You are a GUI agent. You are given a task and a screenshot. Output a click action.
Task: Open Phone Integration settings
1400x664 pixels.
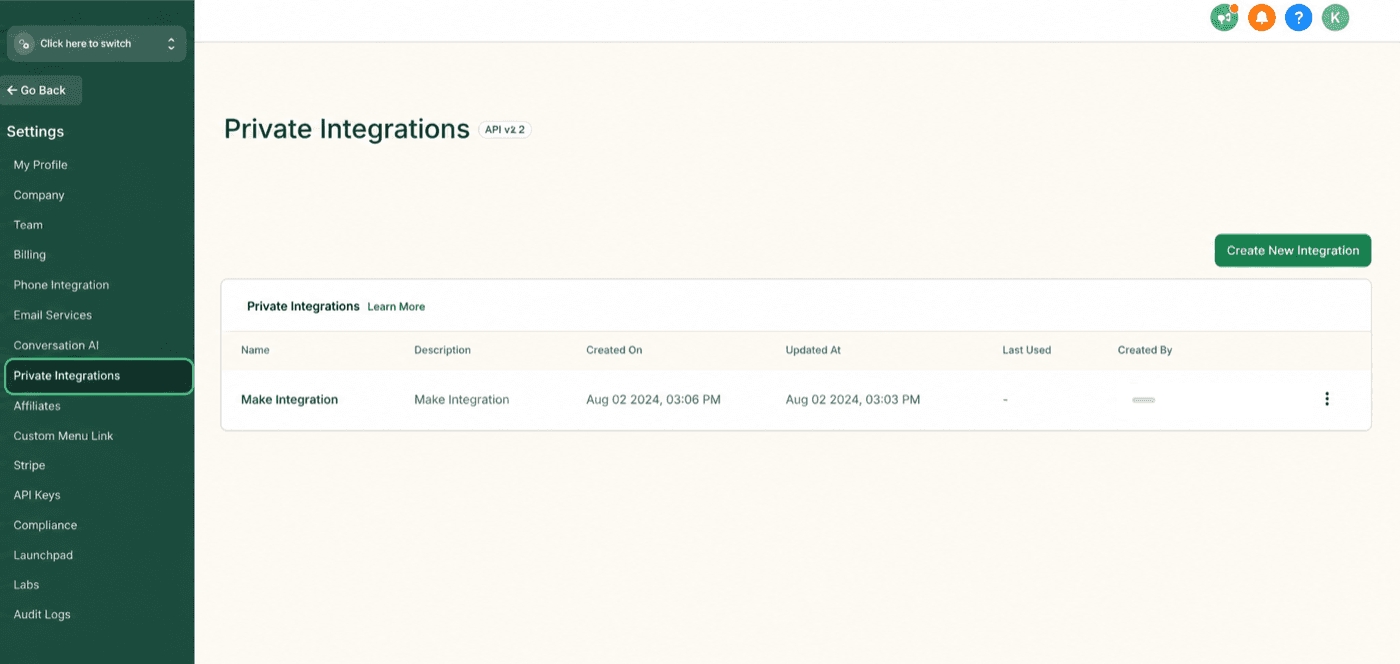[x=61, y=285]
